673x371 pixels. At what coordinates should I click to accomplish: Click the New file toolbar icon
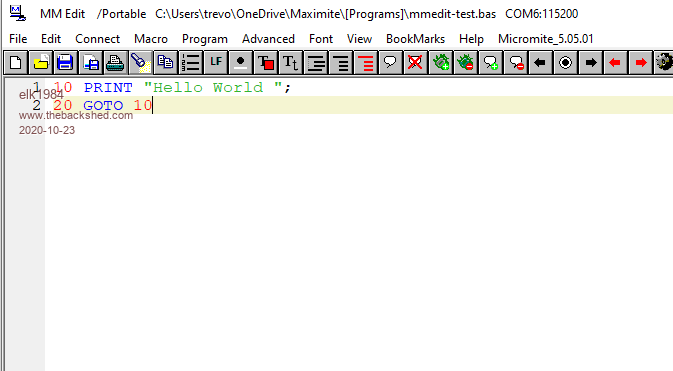tap(15, 63)
